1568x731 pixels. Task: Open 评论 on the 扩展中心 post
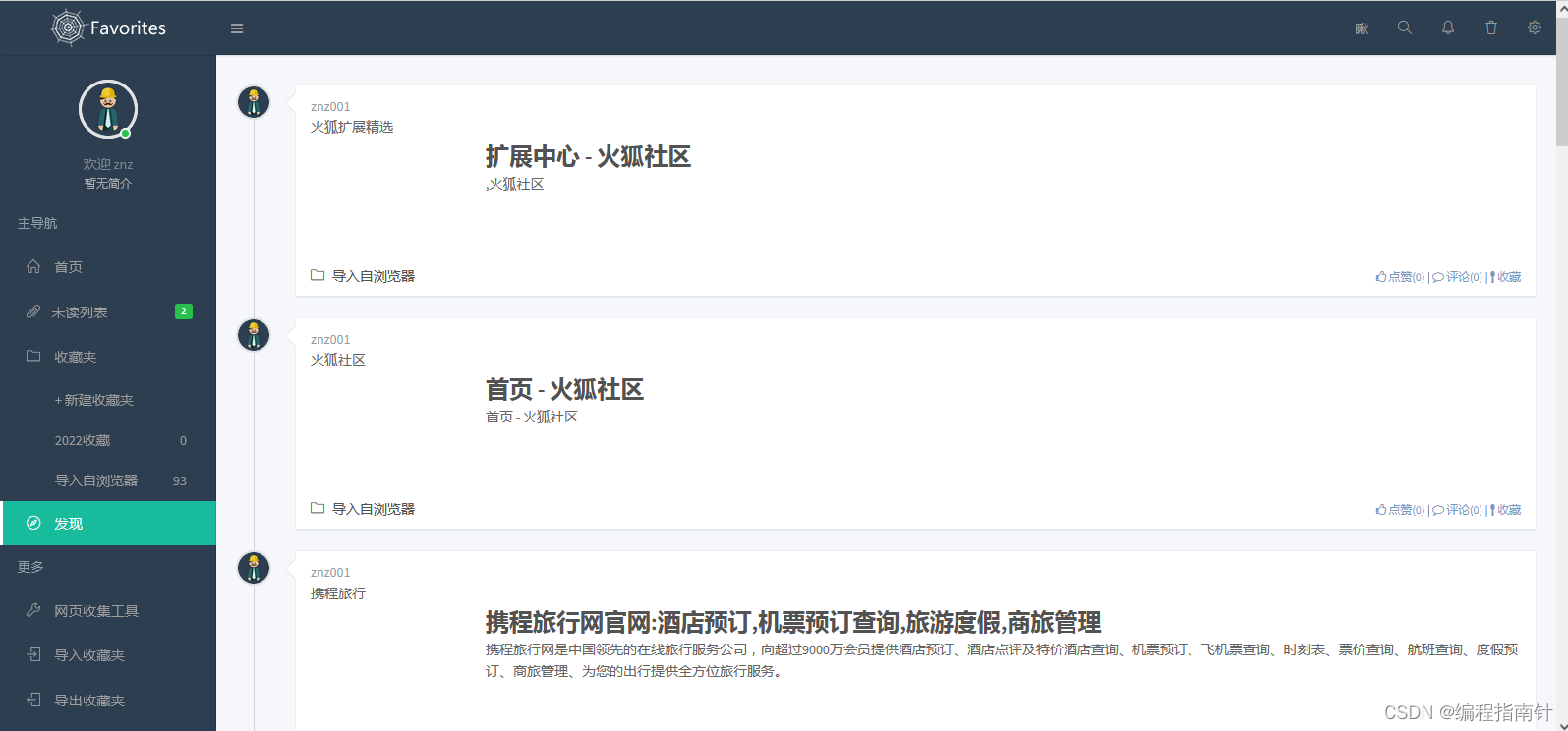tap(1457, 277)
